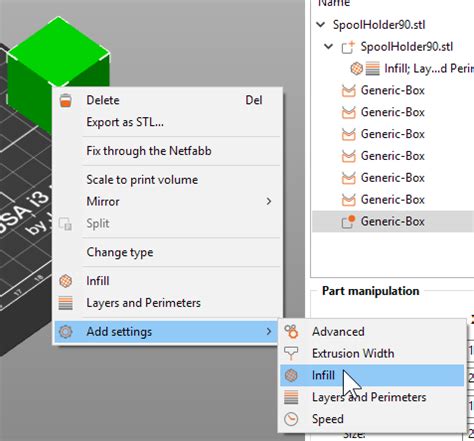Collapse the nested SpoolHolder90.stl part node

pos(329,46)
